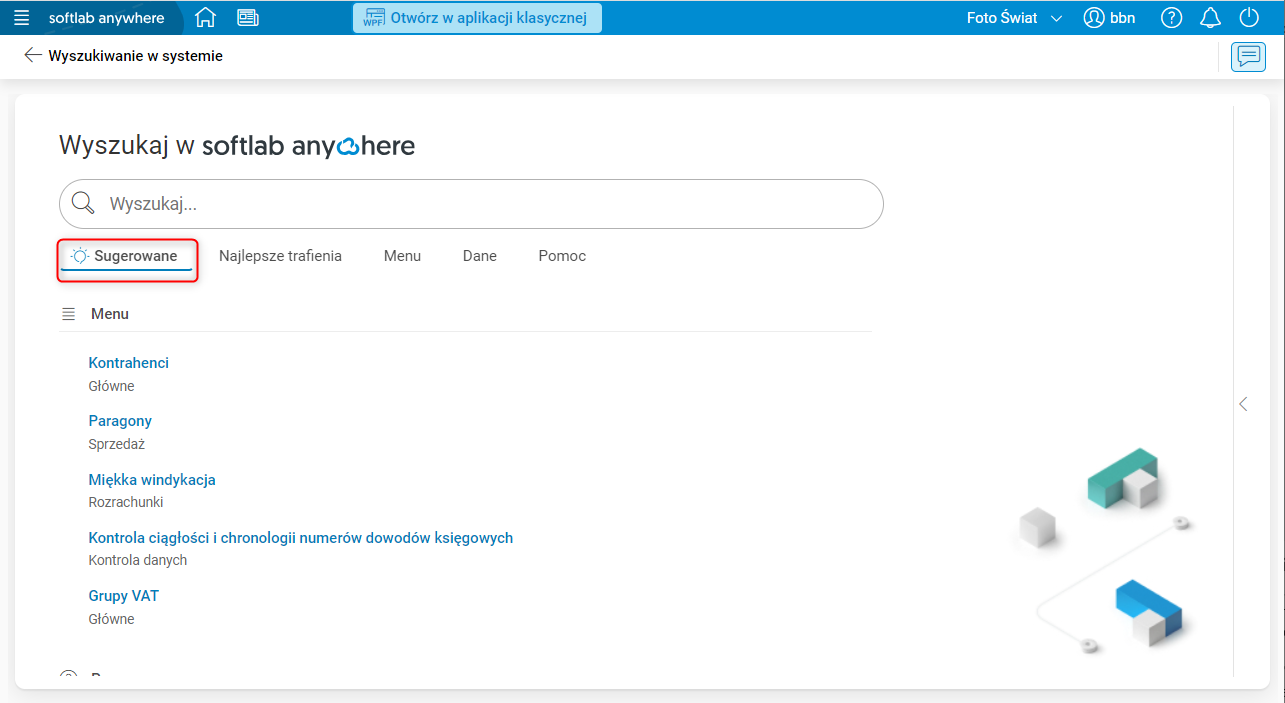Image resolution: width=1285 pixels, height=703 pixels.
Task: Click Wyszukiwanie w systemie page title
Action: click(x=136, y=56)
